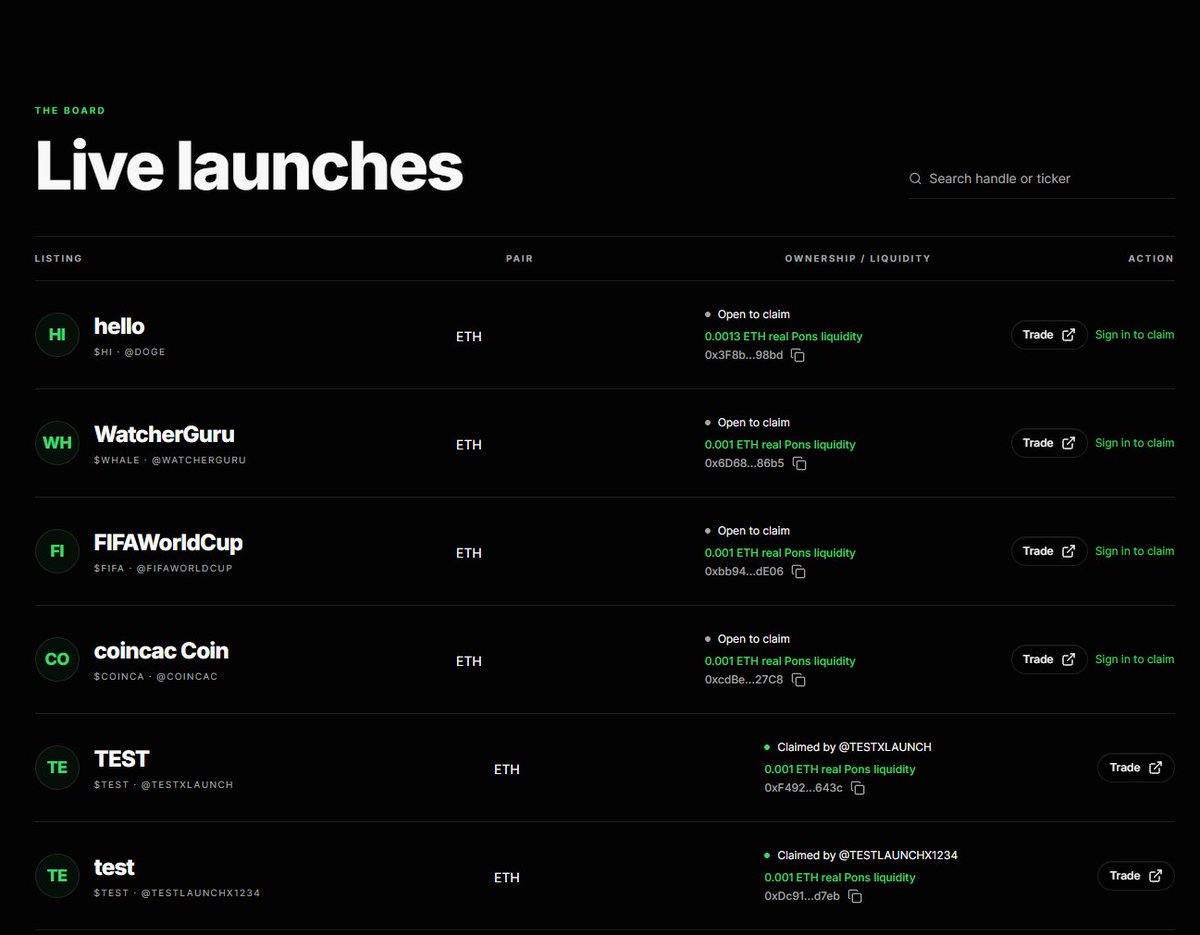
Task: Click THE BOARD label above heading
Action: [70, 110]
